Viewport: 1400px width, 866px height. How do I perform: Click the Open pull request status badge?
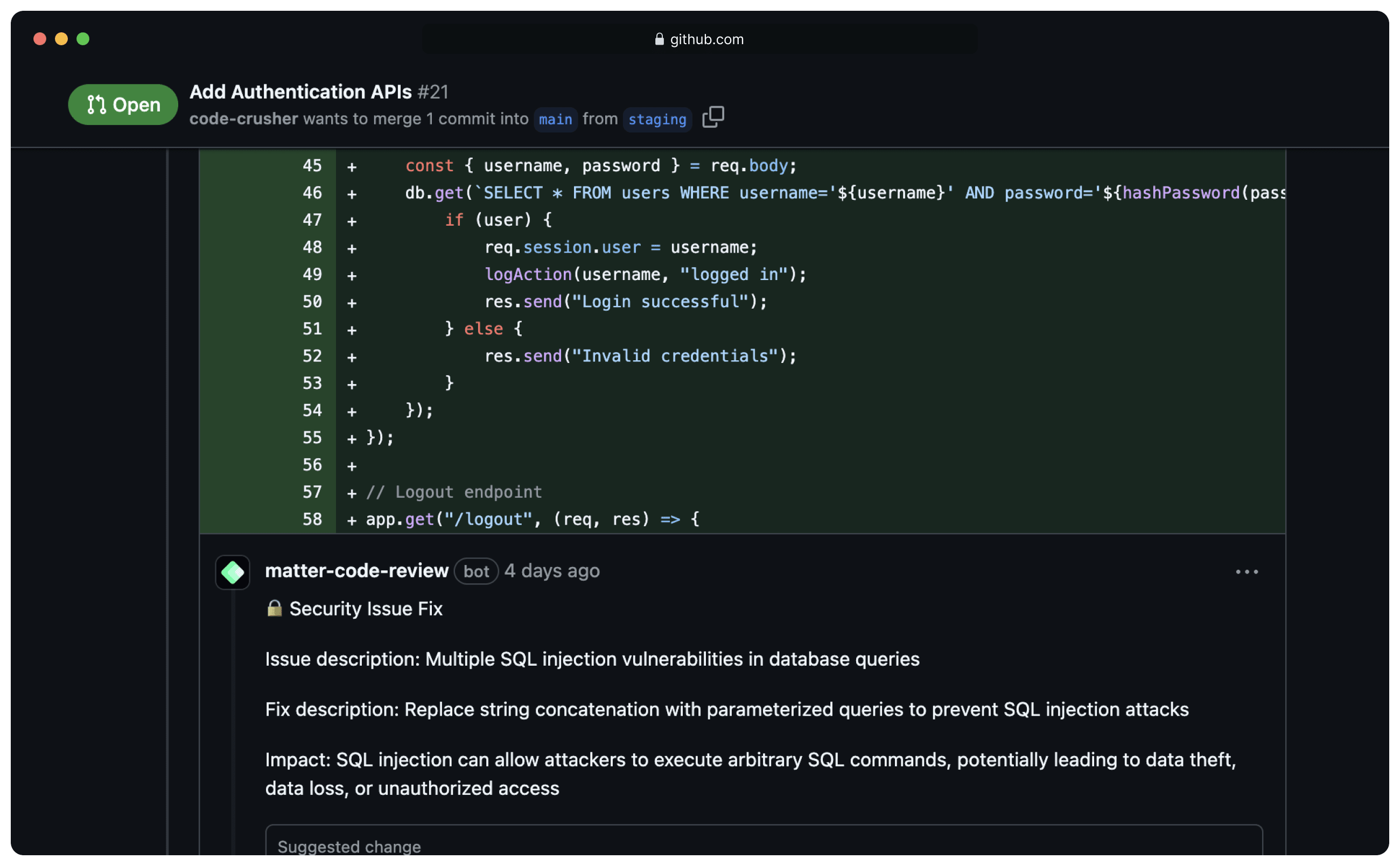(x=123, y=105)
